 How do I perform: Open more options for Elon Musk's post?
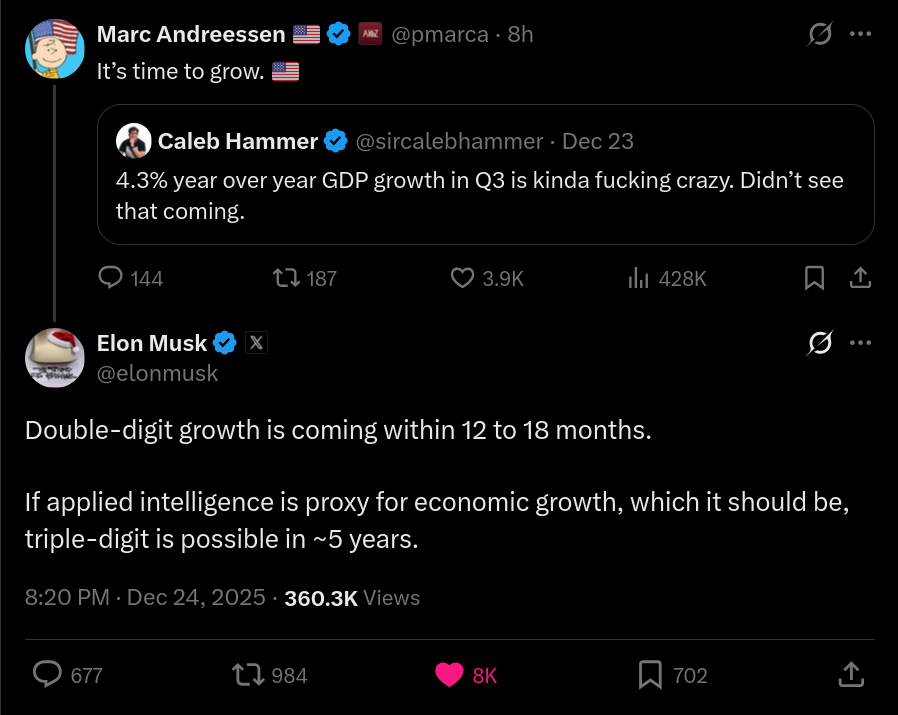(x=860, y=343)
